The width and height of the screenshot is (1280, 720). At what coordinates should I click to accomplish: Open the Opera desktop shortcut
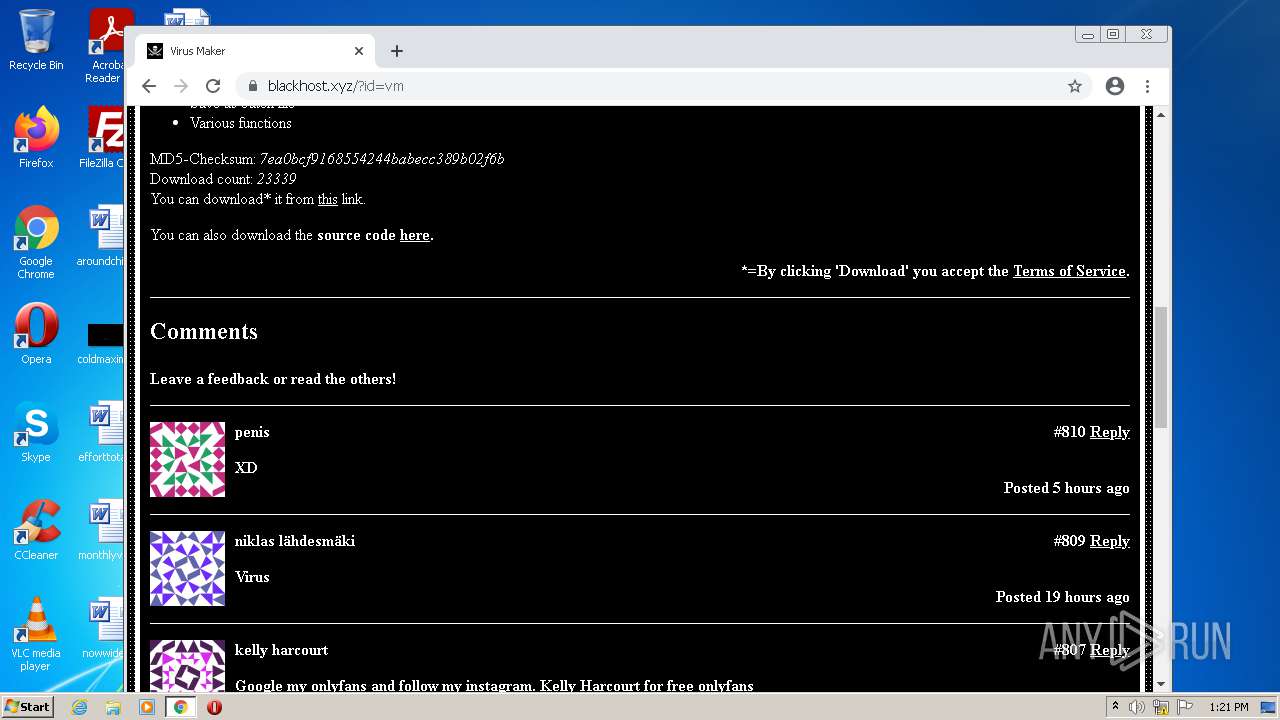coord(36,334)
